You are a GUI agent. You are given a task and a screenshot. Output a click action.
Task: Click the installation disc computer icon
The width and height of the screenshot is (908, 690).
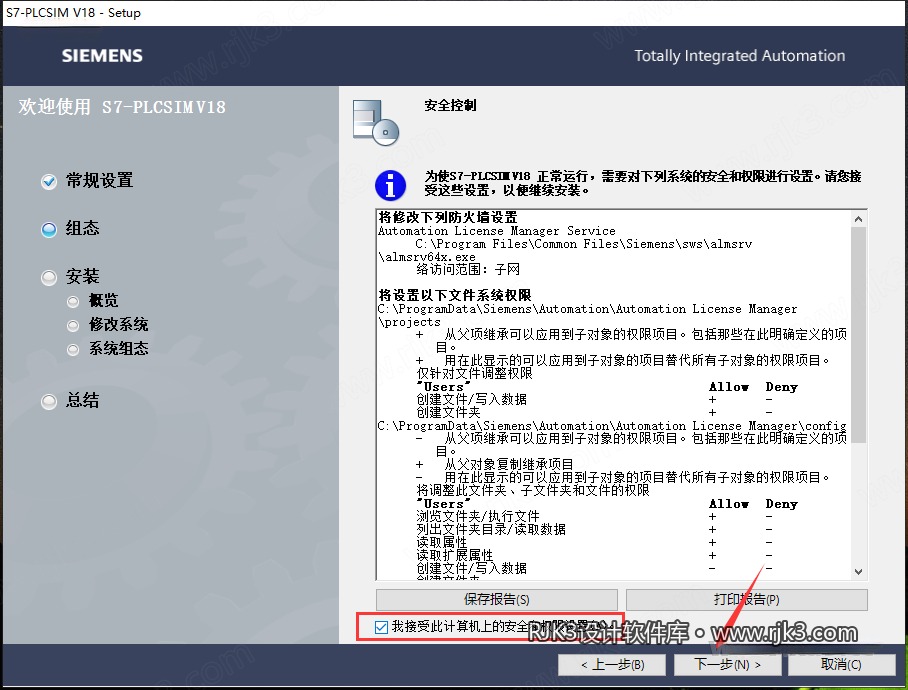[376, 123]
